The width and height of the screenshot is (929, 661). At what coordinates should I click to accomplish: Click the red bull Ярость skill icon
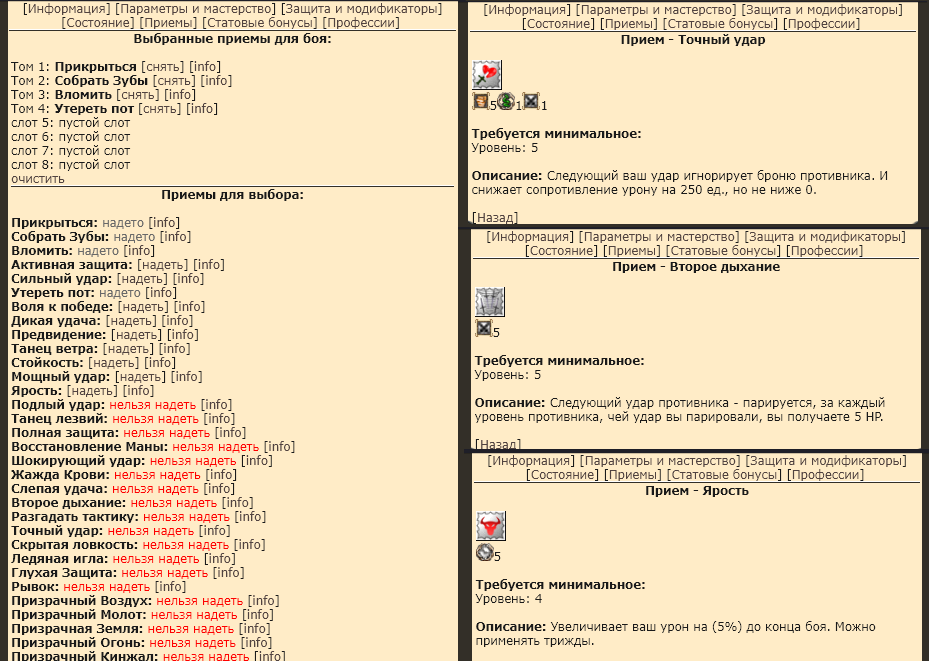490,526
